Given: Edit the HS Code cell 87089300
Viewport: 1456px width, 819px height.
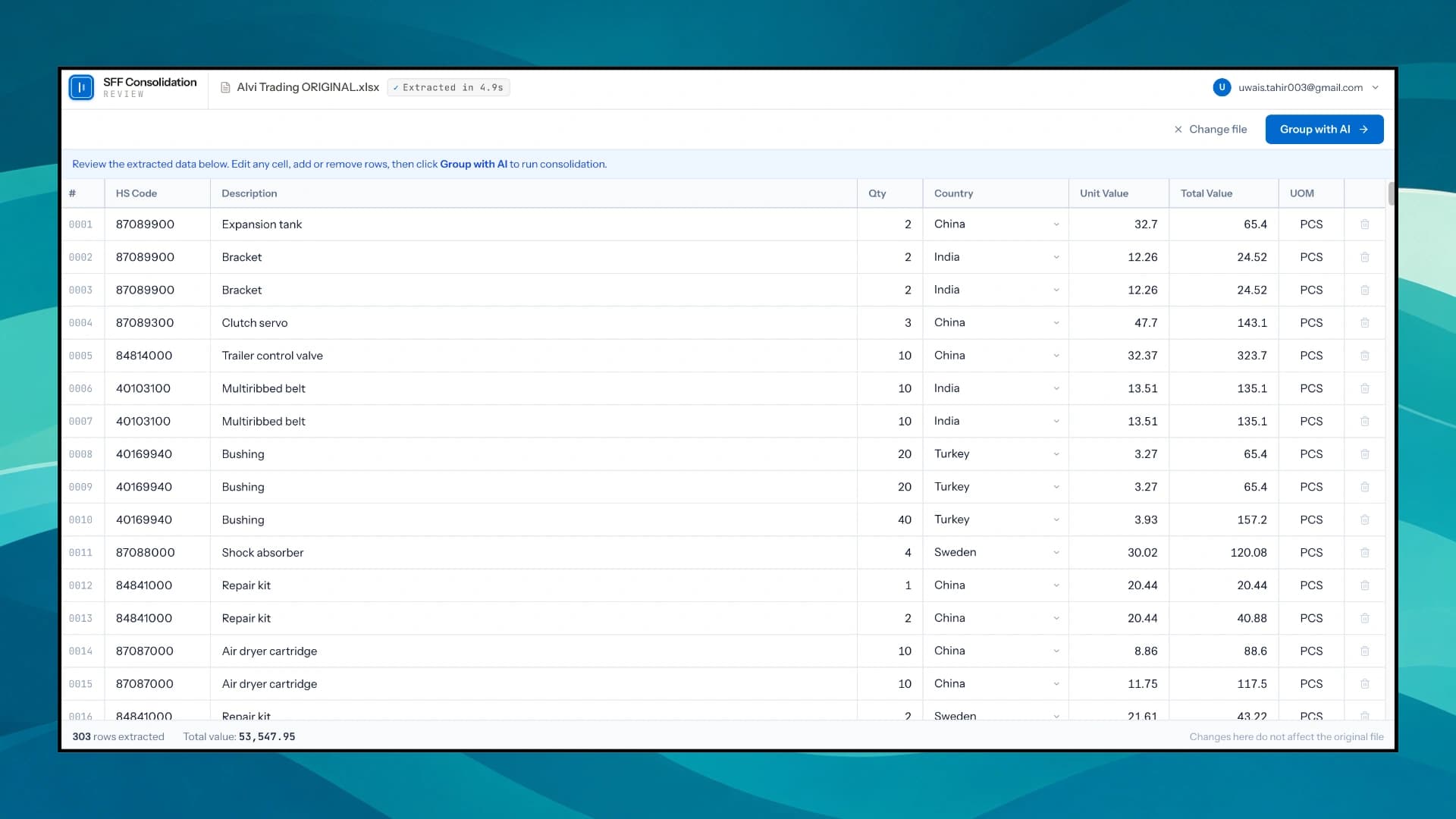Looking at the screenshot, I should click(158, 323).
